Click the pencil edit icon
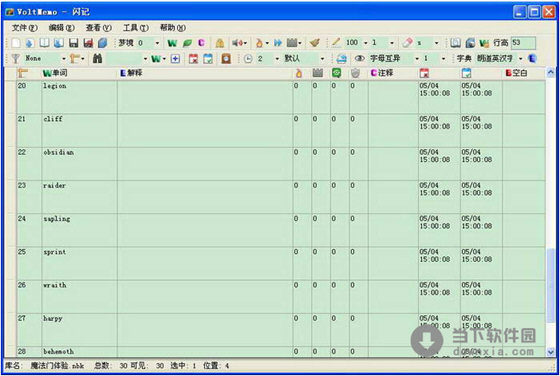Image resolution: width=560 pixels, height=376 pixels. tap(335, 43)
